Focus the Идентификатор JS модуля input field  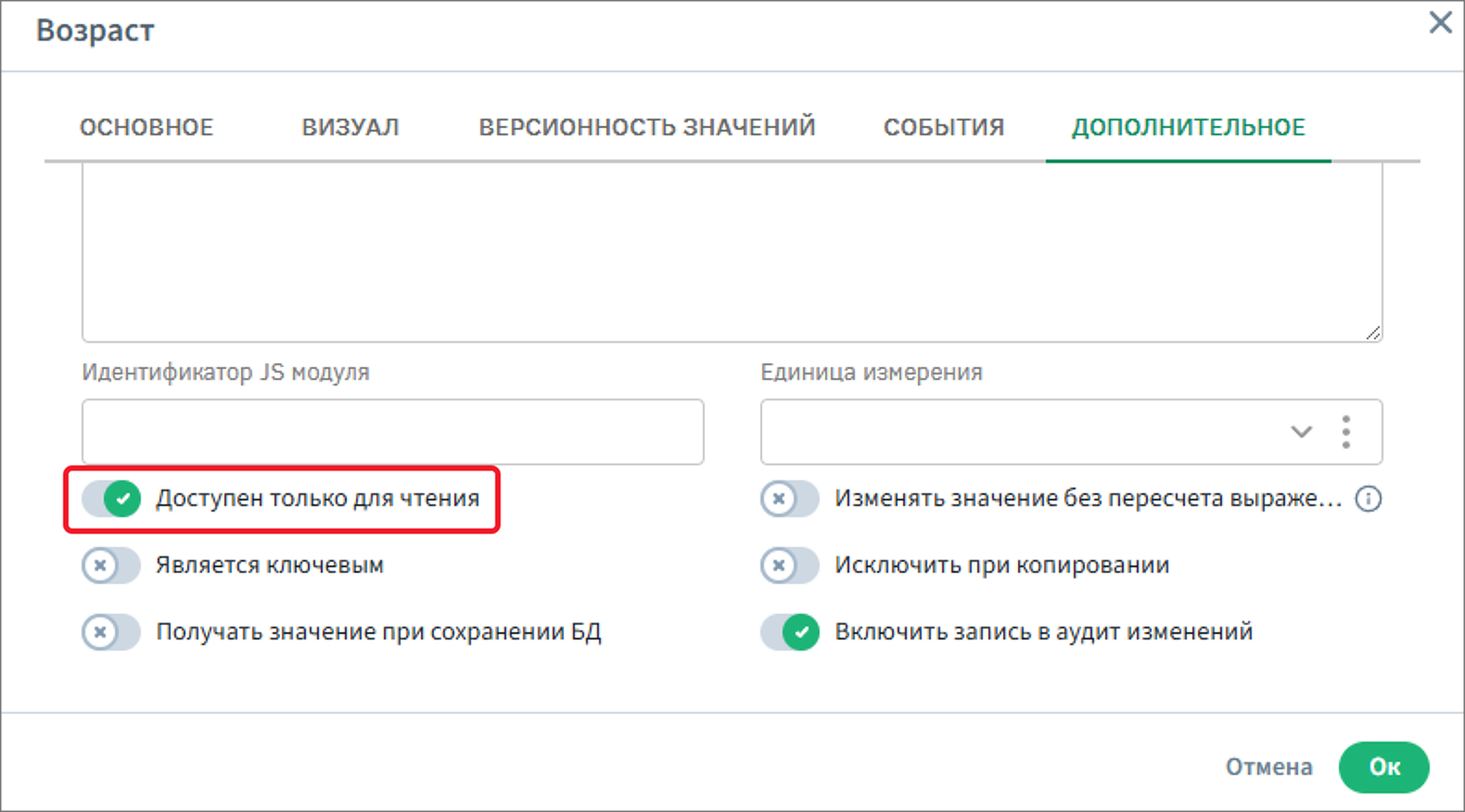click(392, 432)
